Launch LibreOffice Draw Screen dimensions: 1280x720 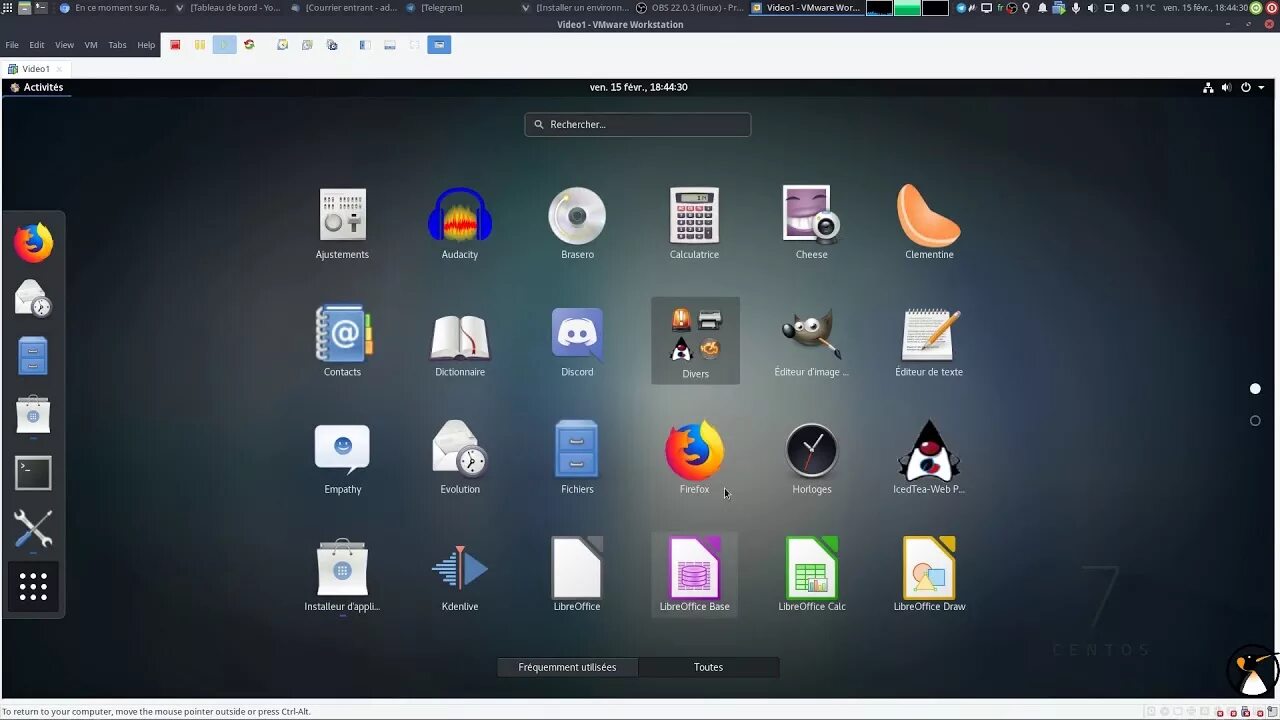click(929, 575)
